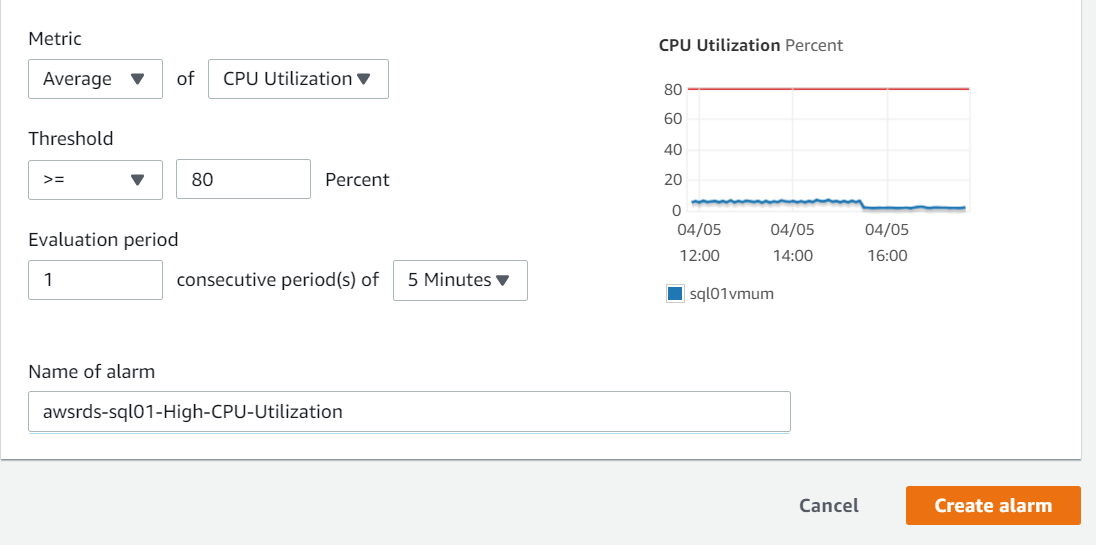Click the Percent unit label beside threshold
Viewport: 1096px width, 545px height.
click(x=357, y=180)
